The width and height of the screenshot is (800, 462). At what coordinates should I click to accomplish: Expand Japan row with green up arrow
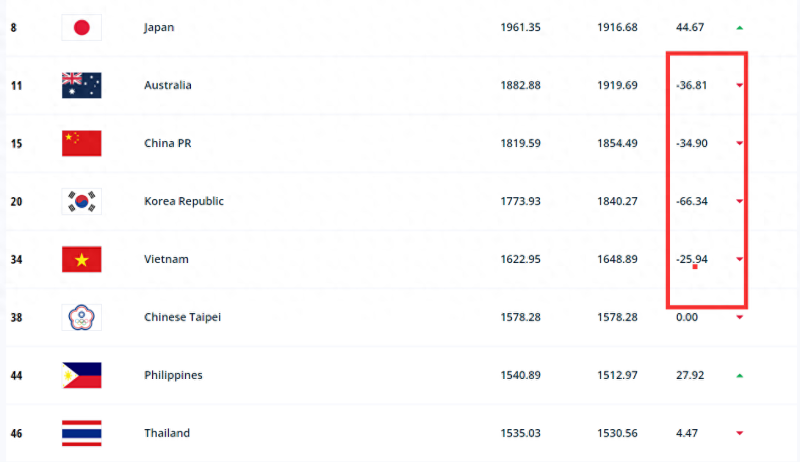pyautogui.click(x=739, y=28)
